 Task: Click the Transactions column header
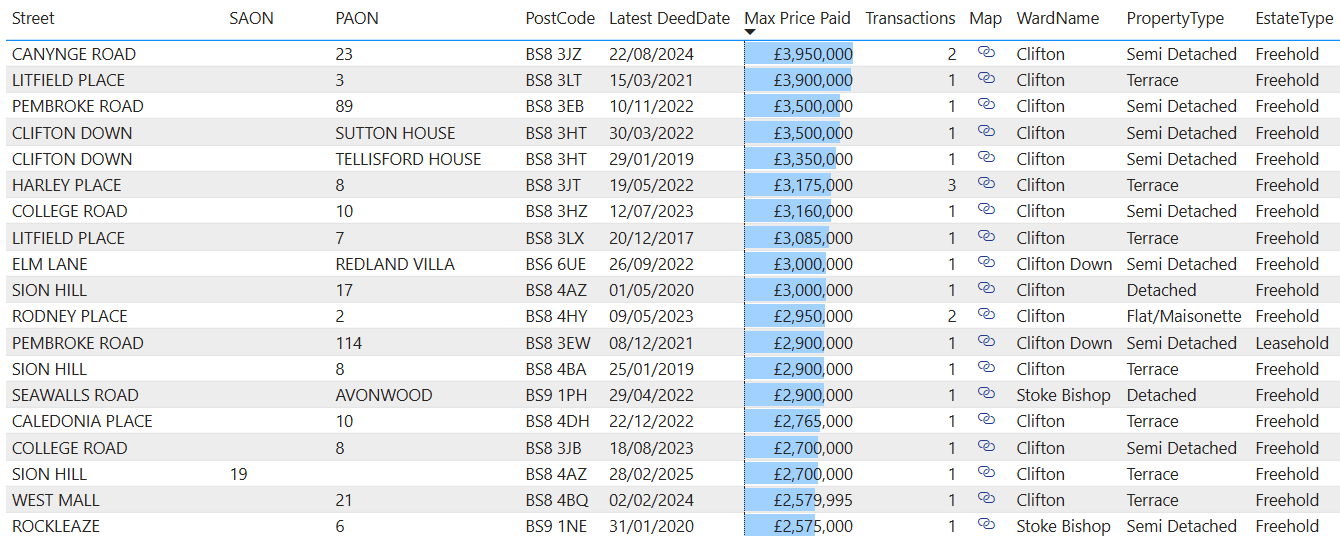pos(910,18)
